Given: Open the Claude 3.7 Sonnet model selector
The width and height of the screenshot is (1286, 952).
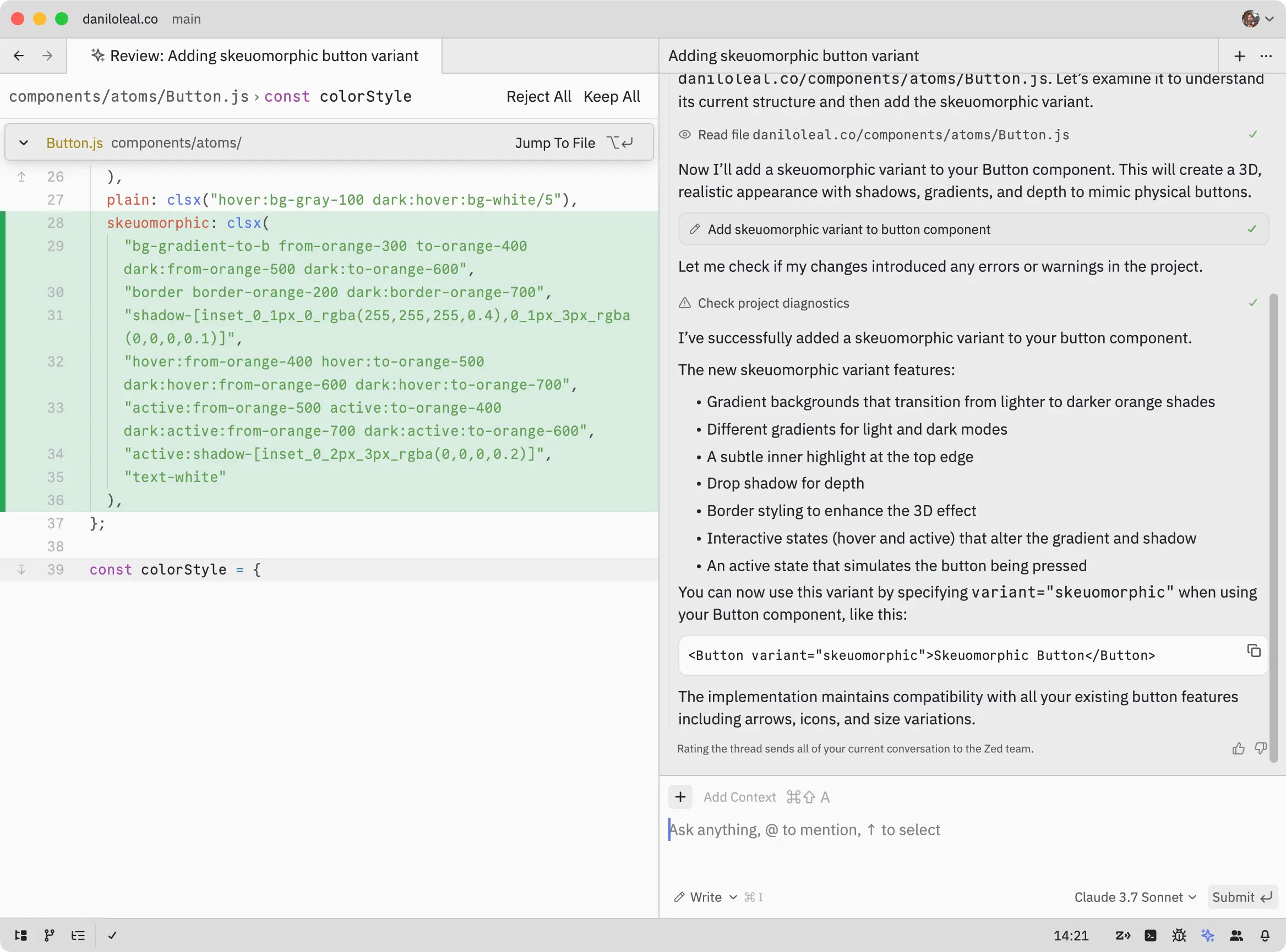Looking at the screenshot, I should 1135,896.
